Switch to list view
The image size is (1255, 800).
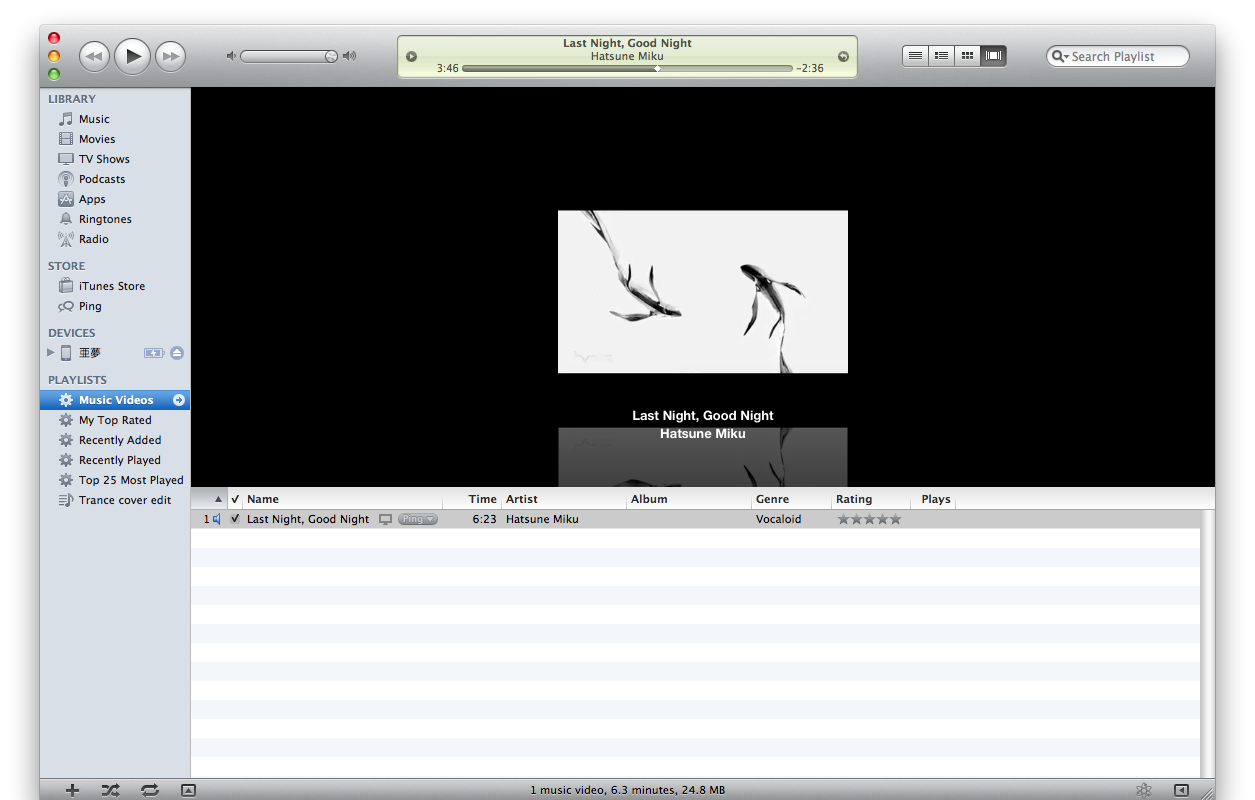coord(915,56)
